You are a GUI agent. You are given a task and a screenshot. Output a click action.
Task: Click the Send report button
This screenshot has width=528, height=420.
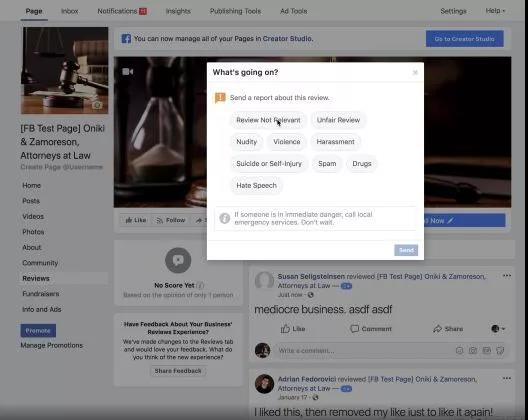(x=406, y=250)
